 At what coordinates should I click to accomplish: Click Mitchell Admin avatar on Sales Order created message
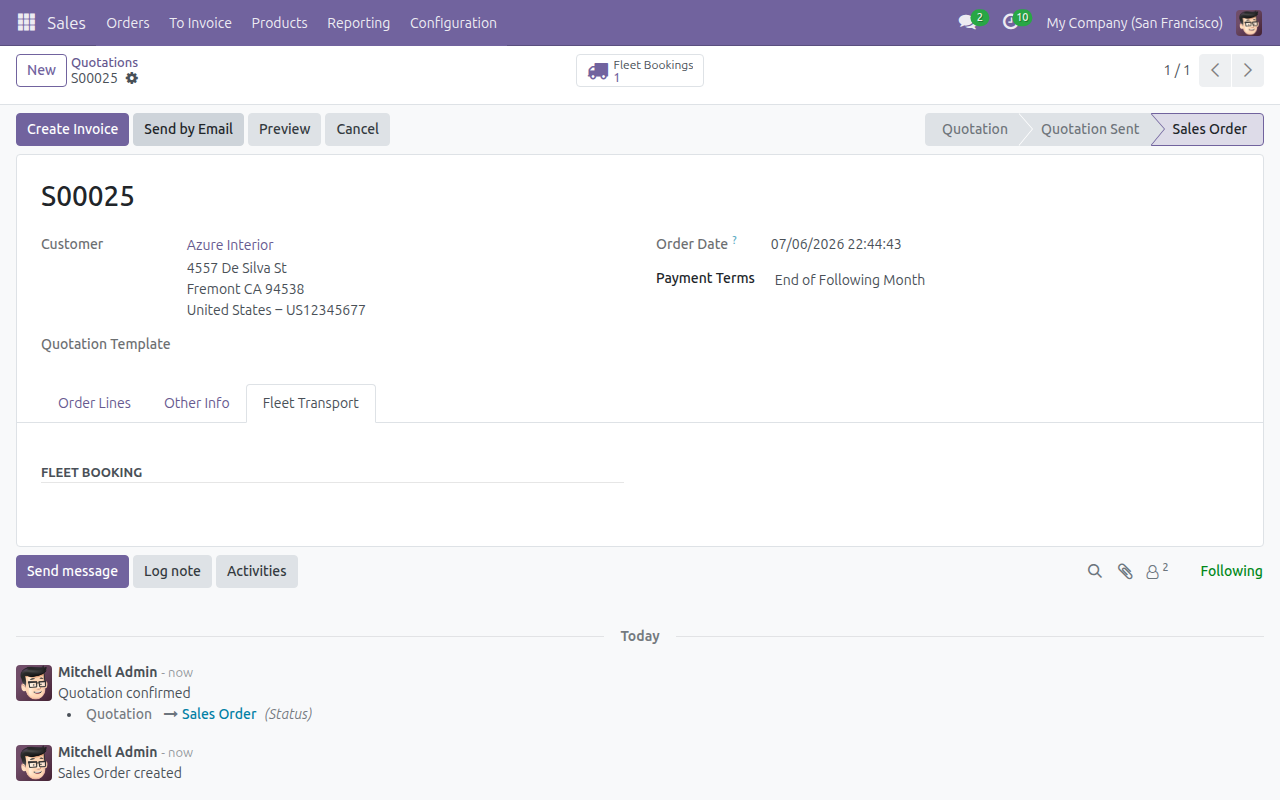(34, 763)
